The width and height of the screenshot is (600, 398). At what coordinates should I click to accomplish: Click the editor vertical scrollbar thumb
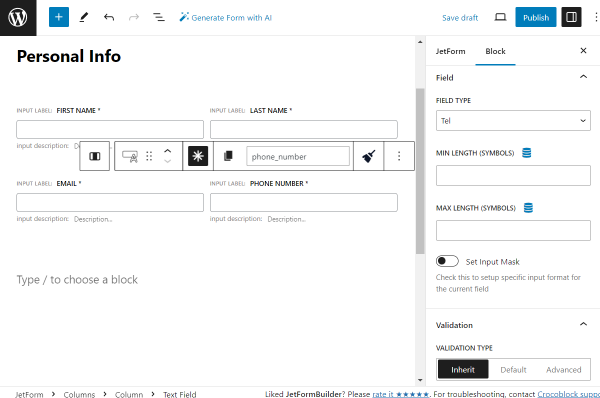tap(420, 171)
